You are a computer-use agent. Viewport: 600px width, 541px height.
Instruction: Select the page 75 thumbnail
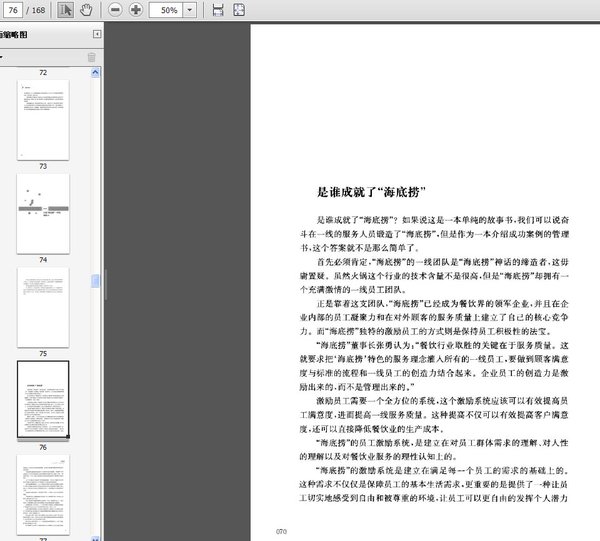(x=45, y=305)
